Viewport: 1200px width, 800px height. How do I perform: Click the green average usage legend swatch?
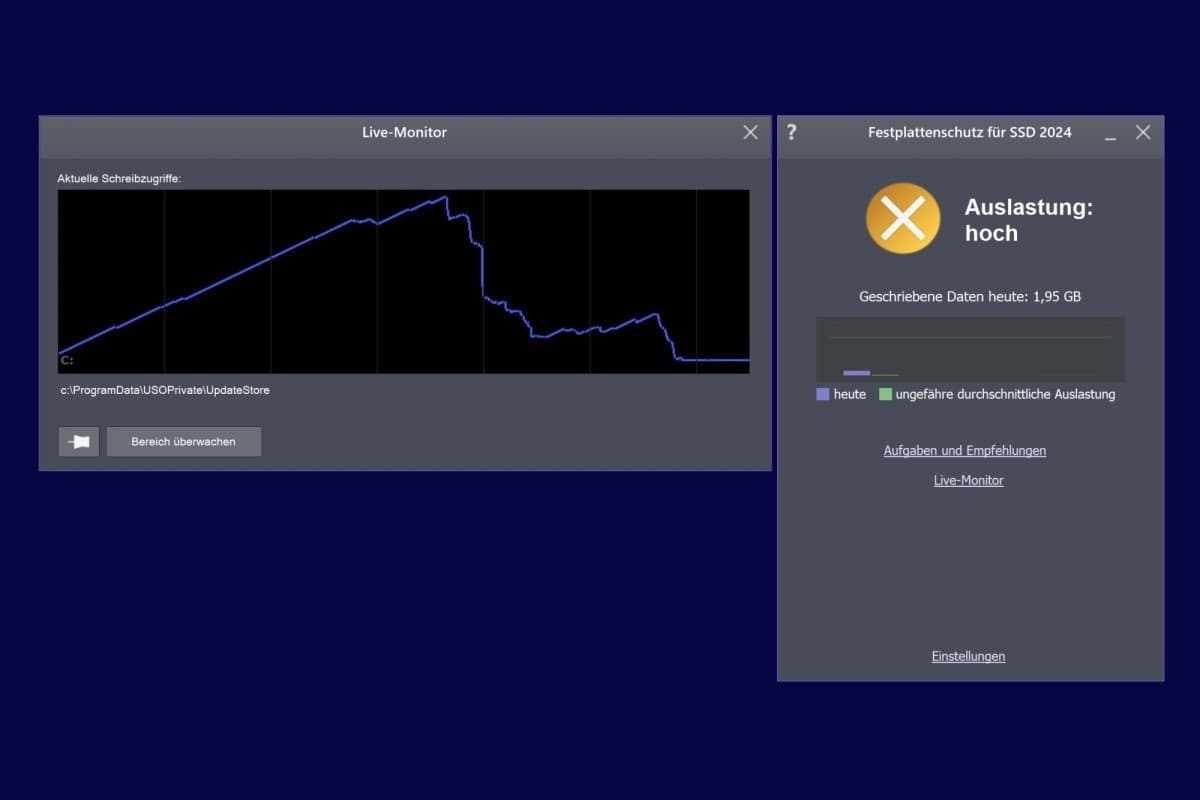pos(885,395)
